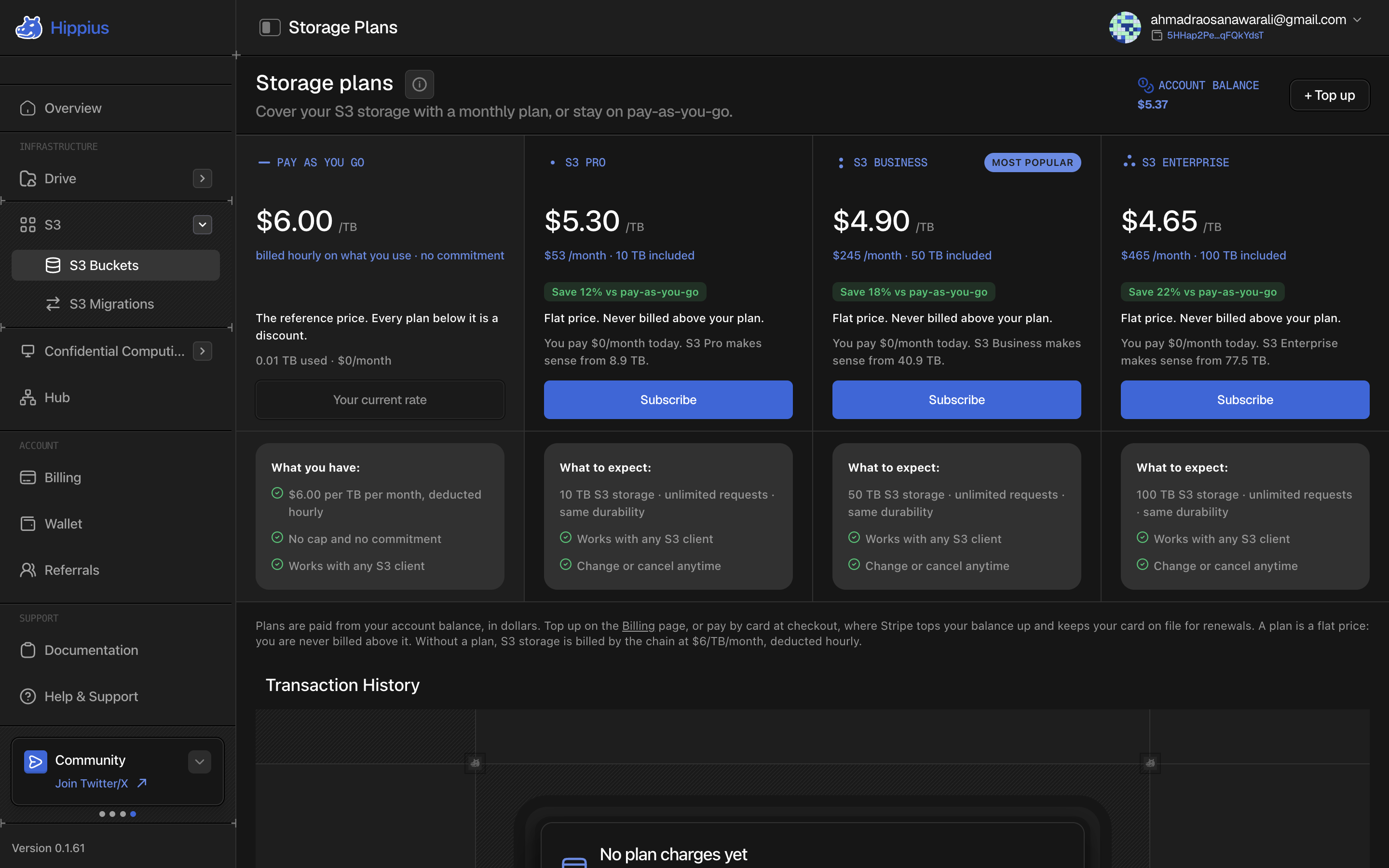Subscribe to the S3 Enterprise plan
Screen dimensions: 1389x868
pos(1245,400)
